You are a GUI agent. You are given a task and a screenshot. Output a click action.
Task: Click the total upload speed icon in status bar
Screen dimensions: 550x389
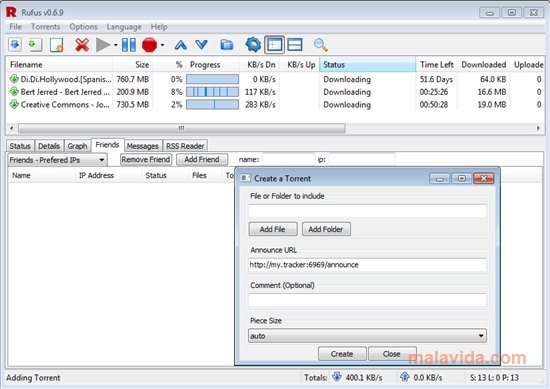(404, 377)
